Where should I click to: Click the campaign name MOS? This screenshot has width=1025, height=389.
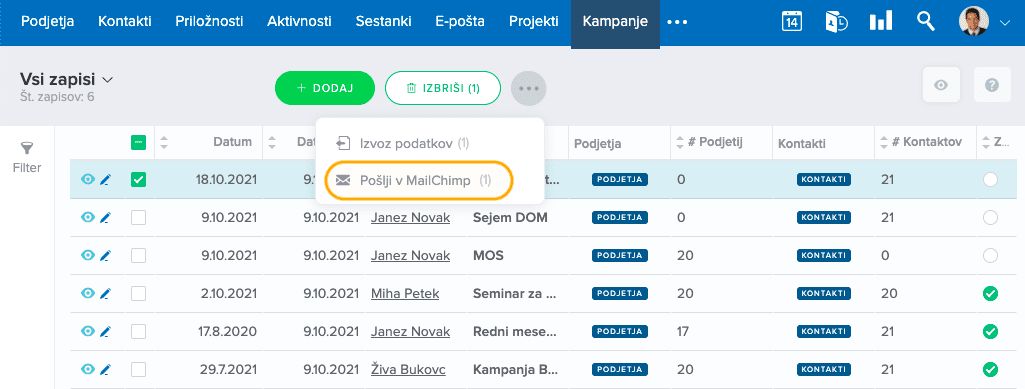pos(488,256)
